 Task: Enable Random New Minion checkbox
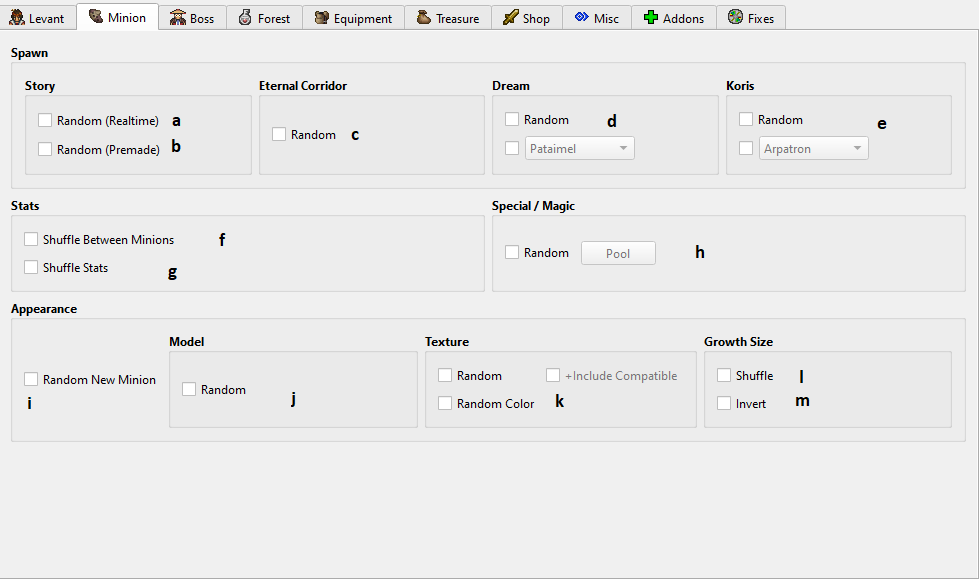(x=31, y=379)
